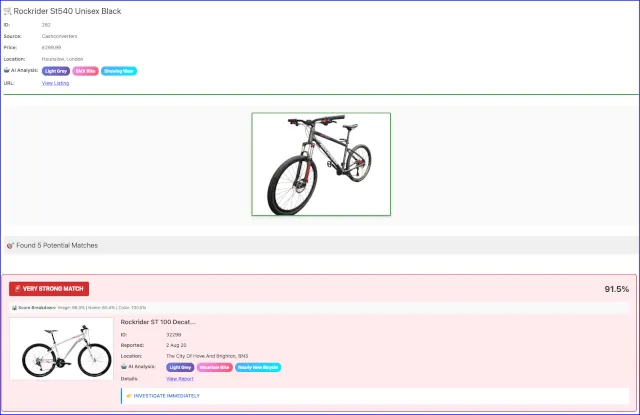This screenshot has width=640, height=415.
Task: Click the Light Grey tag under Rockrider St540 listing
Action: (56, 71)
